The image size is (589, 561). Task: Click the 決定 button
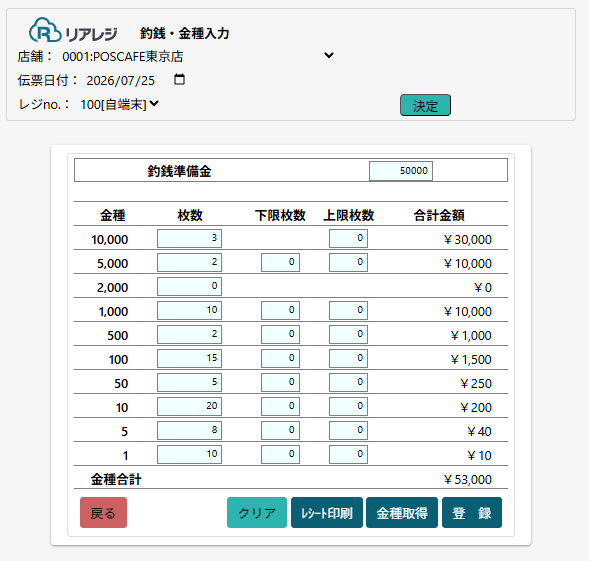(x=425, y=106)
